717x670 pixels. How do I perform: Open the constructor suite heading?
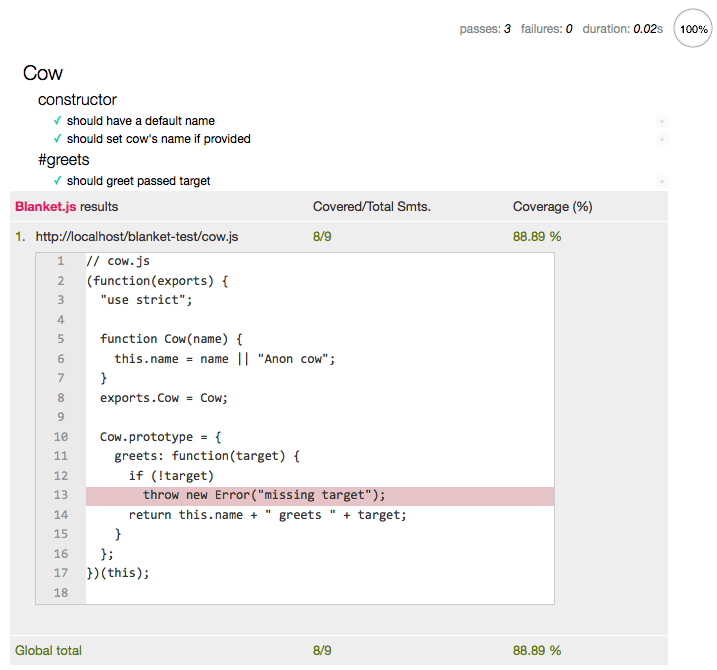(x=77, y=100)
